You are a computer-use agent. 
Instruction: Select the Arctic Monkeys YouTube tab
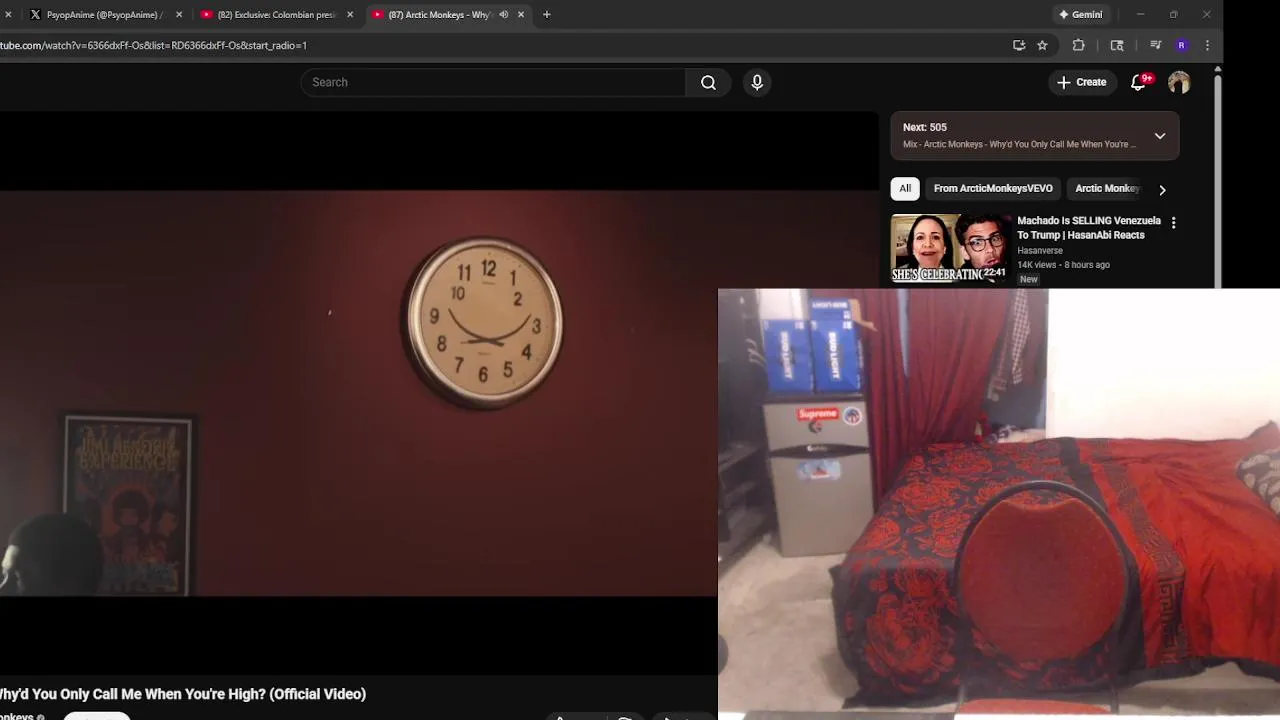click(x=447, y=14)
